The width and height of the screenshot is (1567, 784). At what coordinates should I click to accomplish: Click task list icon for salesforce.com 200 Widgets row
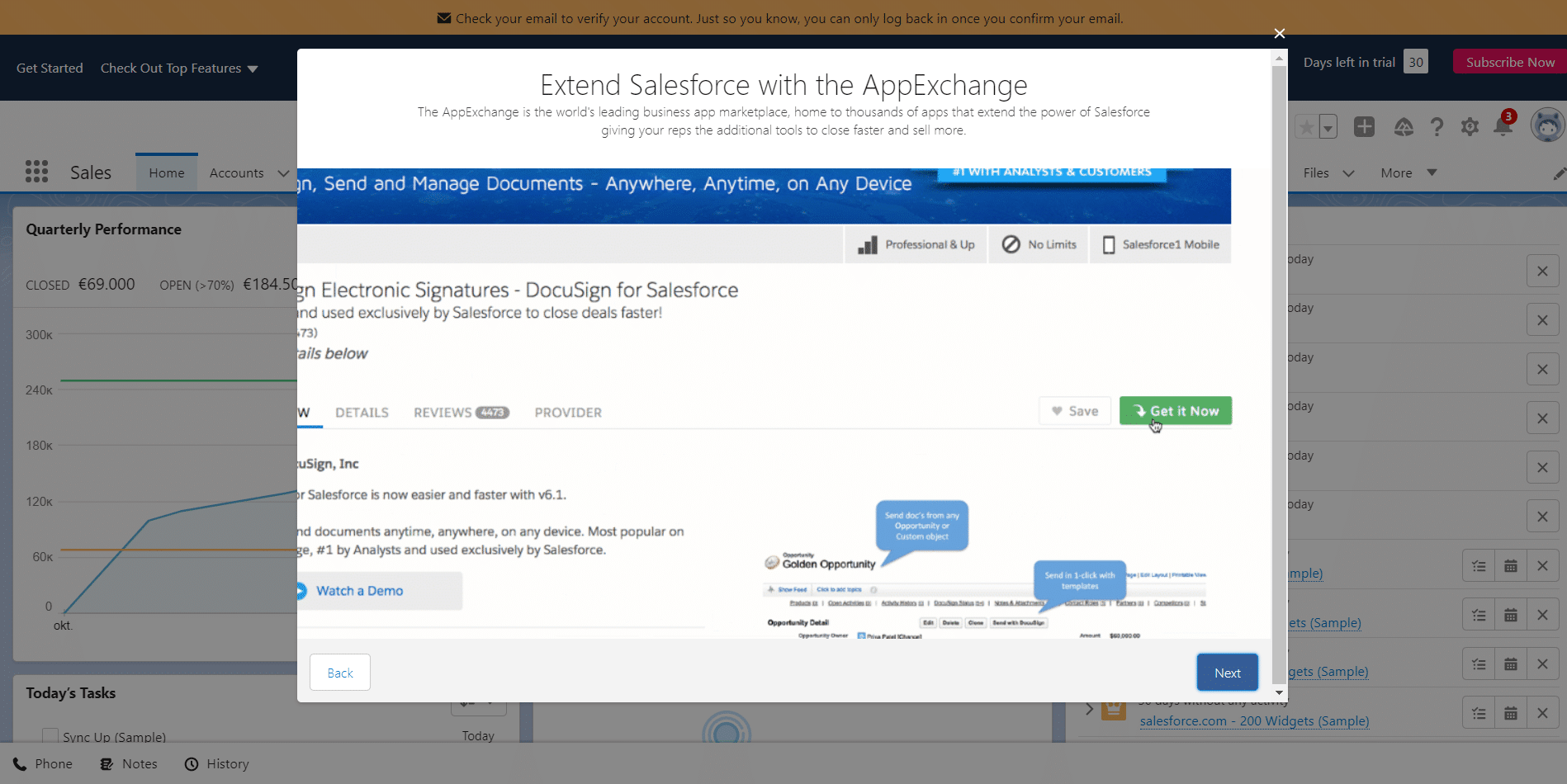tap(1479, 713)
